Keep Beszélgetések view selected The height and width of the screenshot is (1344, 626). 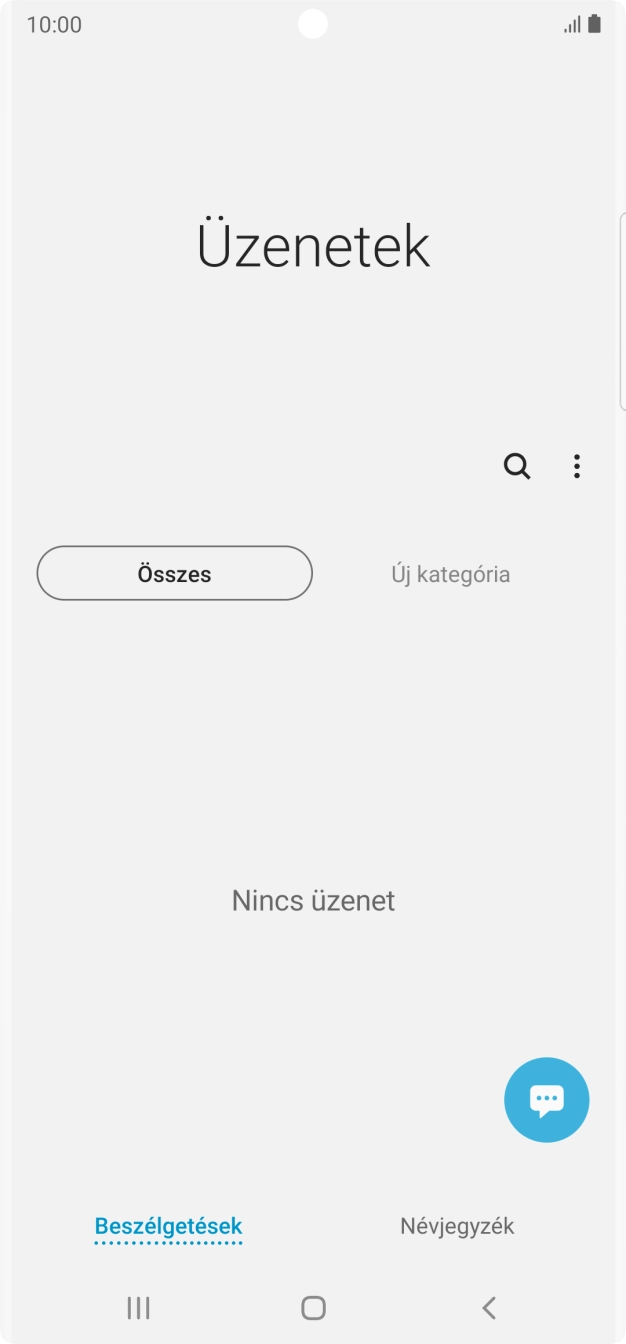pyautogui.click(x=167, y=1225)
